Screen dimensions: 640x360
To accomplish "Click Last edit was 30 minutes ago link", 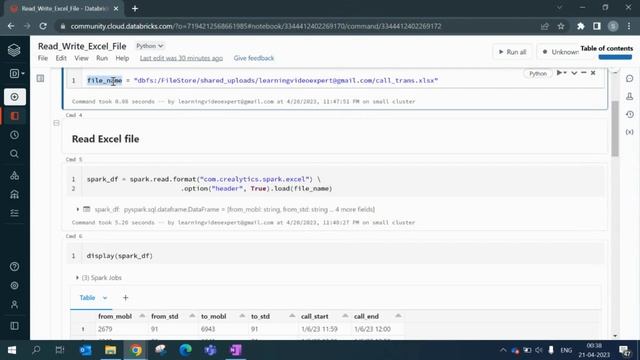I will tap(181, 58).
